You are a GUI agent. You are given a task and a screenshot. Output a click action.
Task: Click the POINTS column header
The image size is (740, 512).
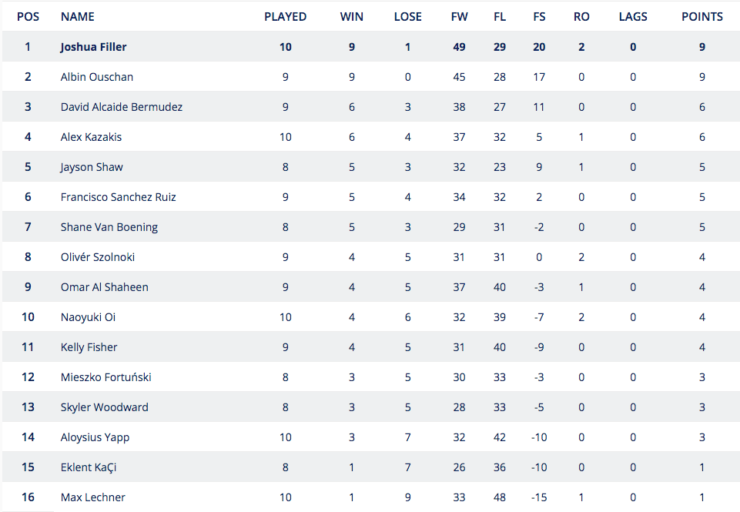(702, 17)
